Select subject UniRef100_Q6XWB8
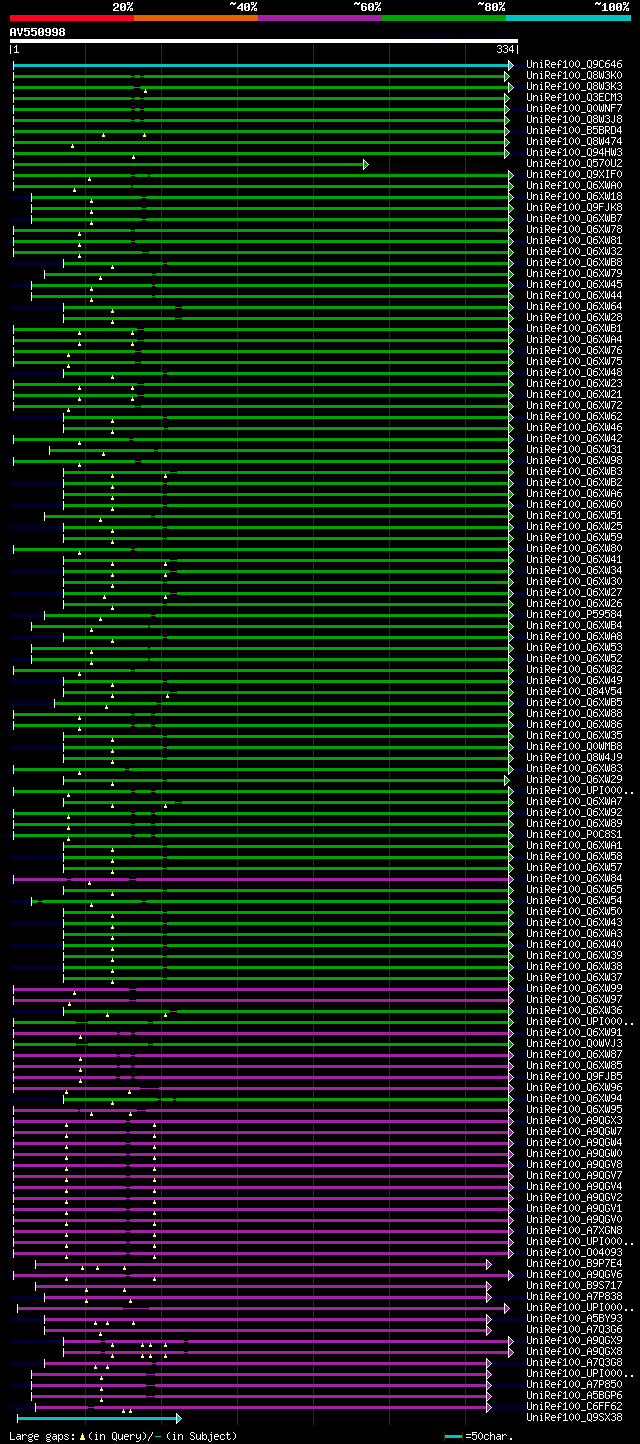The height and width of the screenshot is (1444, 640). 574,263
